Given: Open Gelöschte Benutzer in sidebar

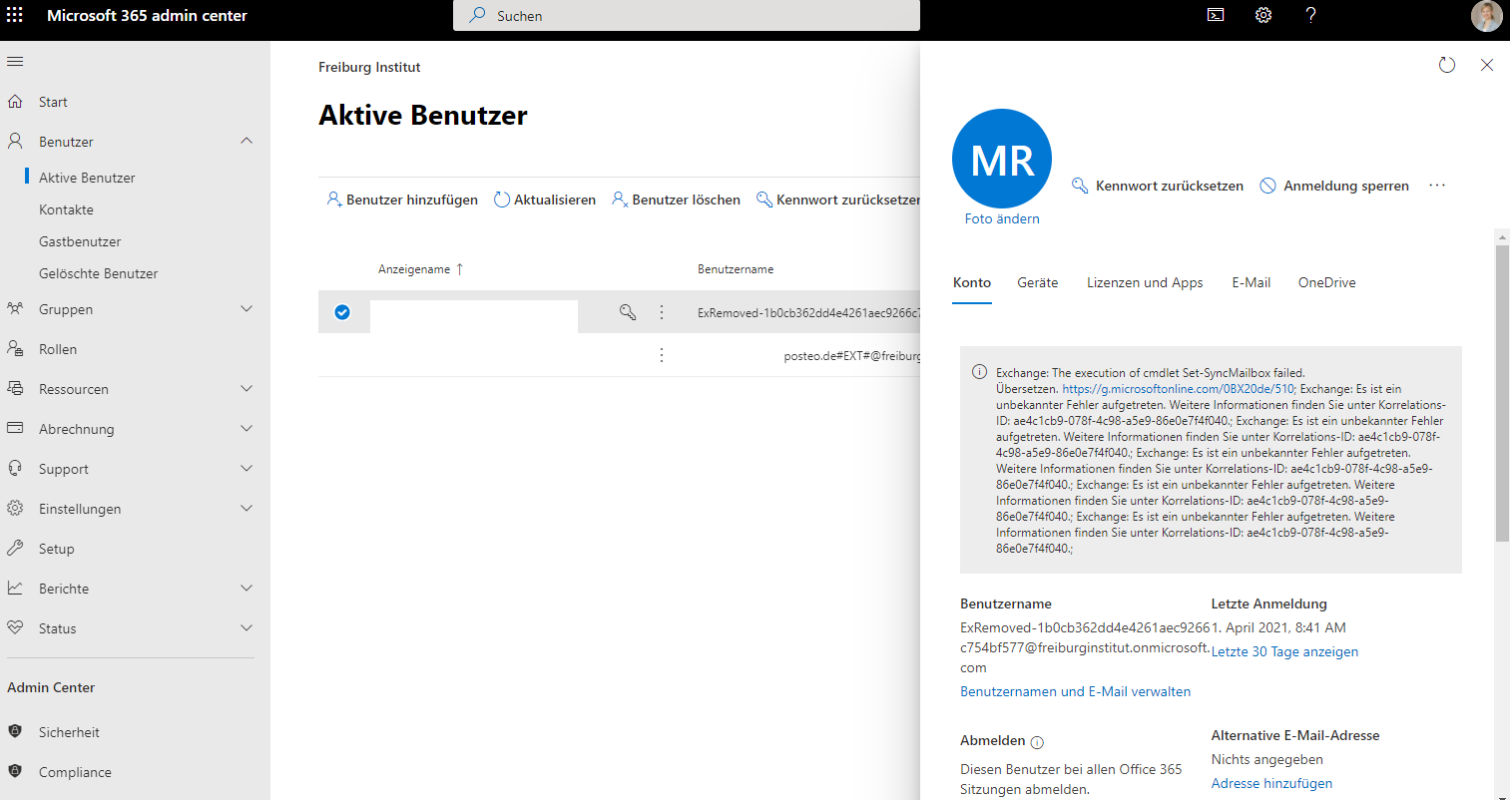Looking at the screenshot, I should pos(98,273).
